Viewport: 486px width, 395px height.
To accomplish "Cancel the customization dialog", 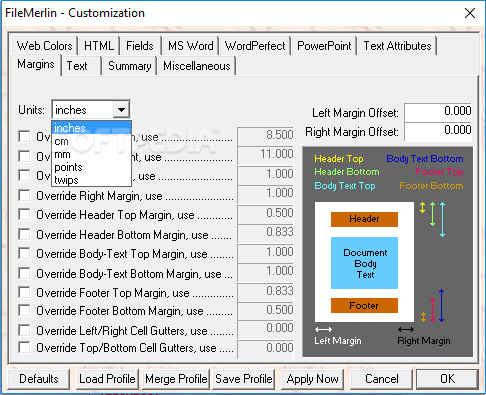I will tap(382, 379).
